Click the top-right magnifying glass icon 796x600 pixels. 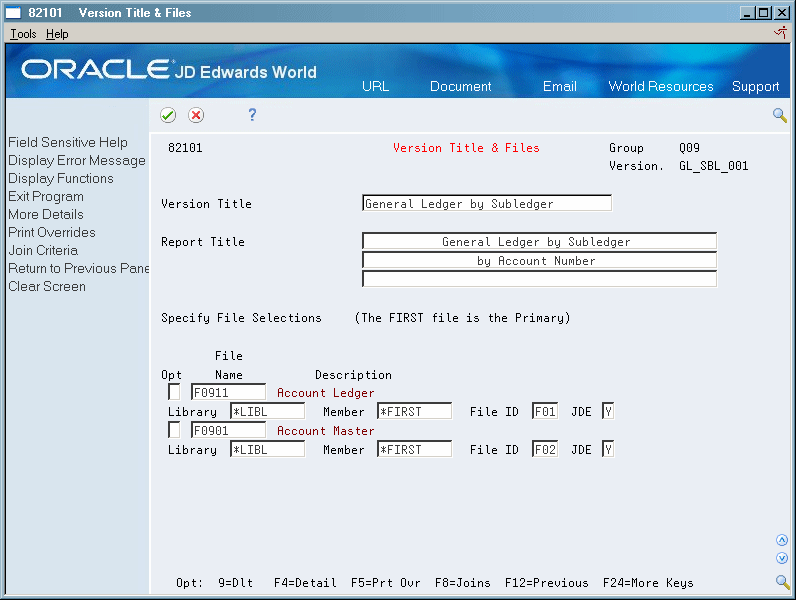(x=780, y=115)
